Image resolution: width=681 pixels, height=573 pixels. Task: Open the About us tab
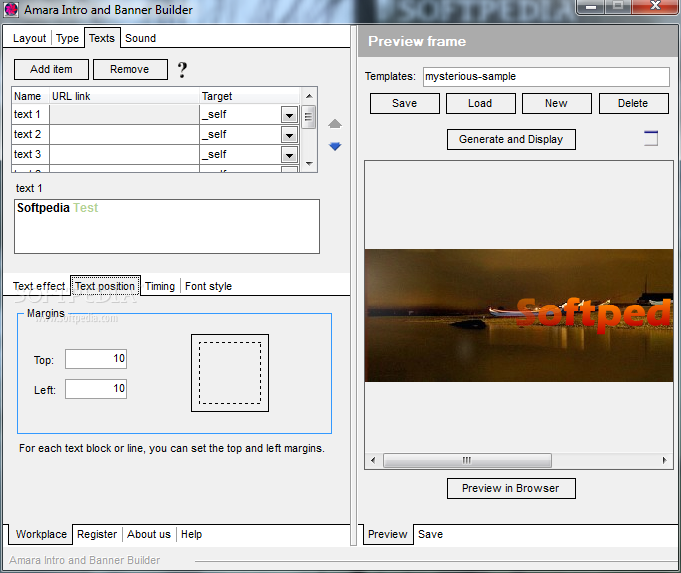149,534
